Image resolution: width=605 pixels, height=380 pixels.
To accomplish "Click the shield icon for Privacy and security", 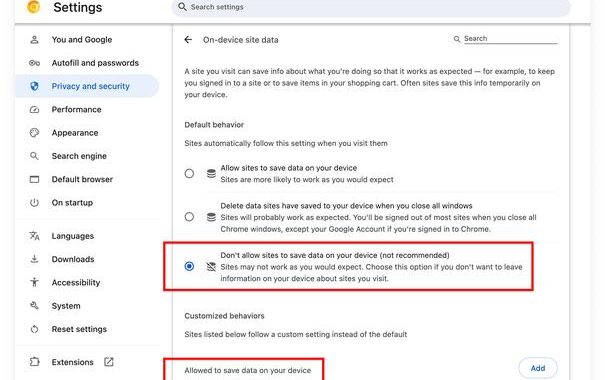I will [x=34, y=86].
